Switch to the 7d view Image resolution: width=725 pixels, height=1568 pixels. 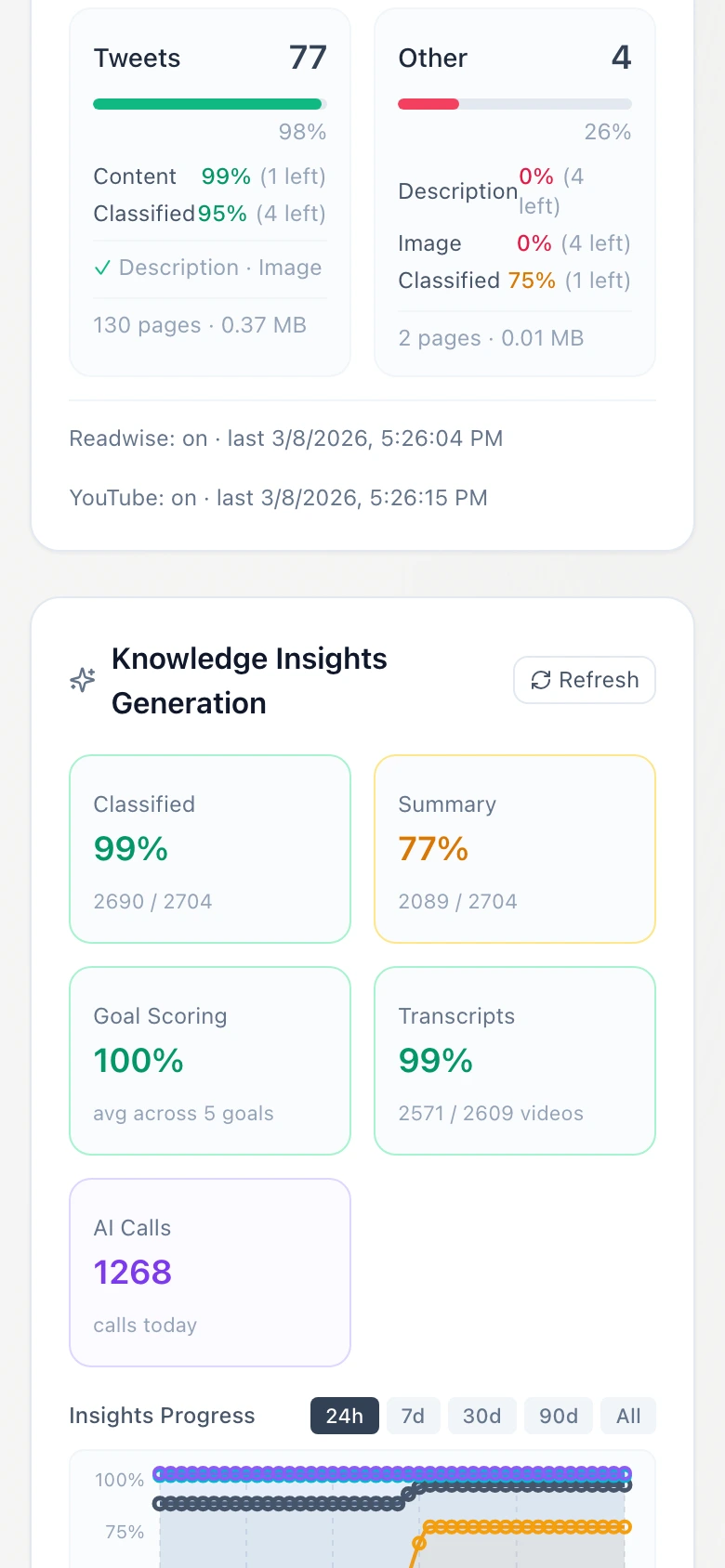413,1416
